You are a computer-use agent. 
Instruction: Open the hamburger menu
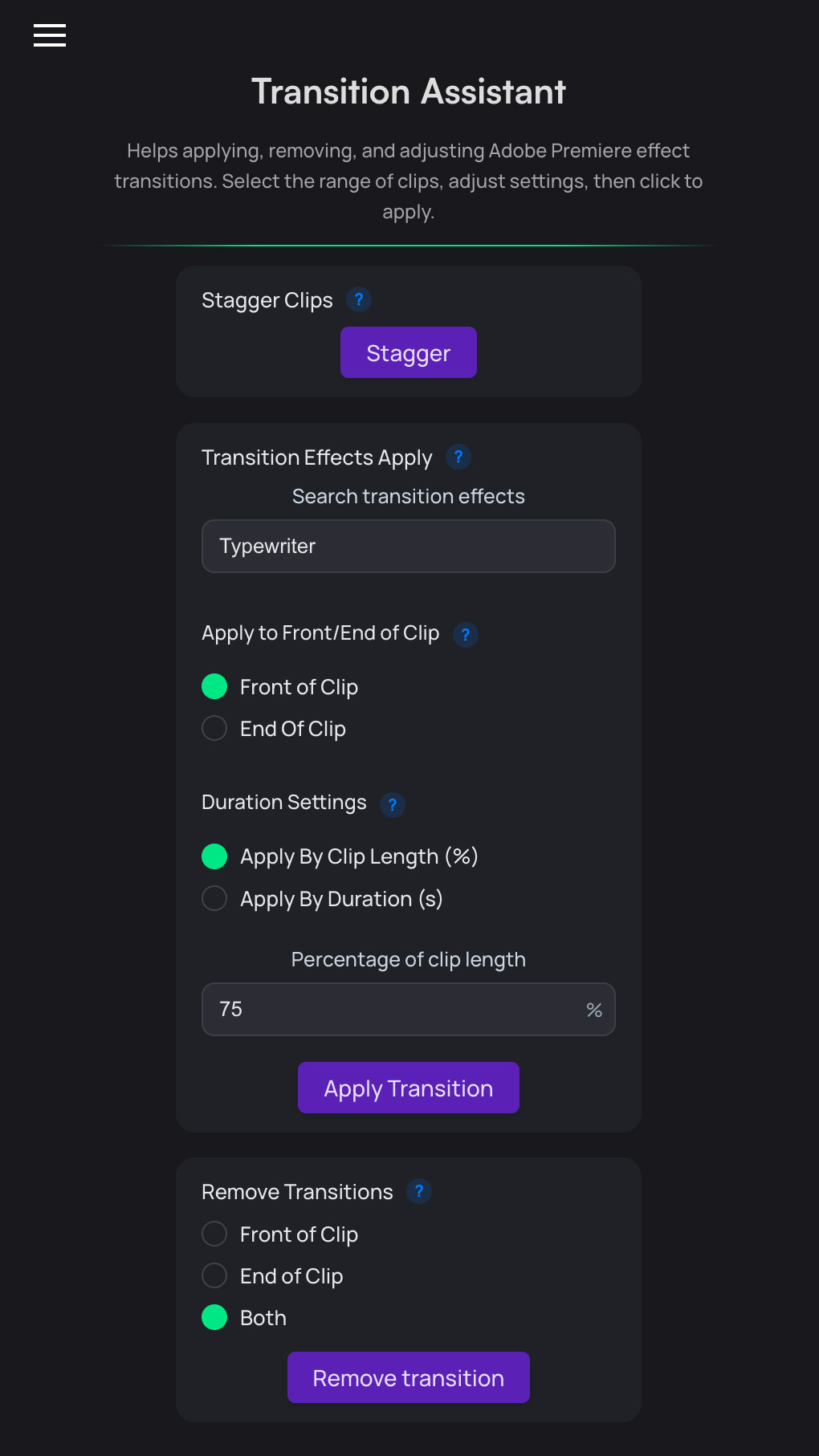tap(50, 35)
